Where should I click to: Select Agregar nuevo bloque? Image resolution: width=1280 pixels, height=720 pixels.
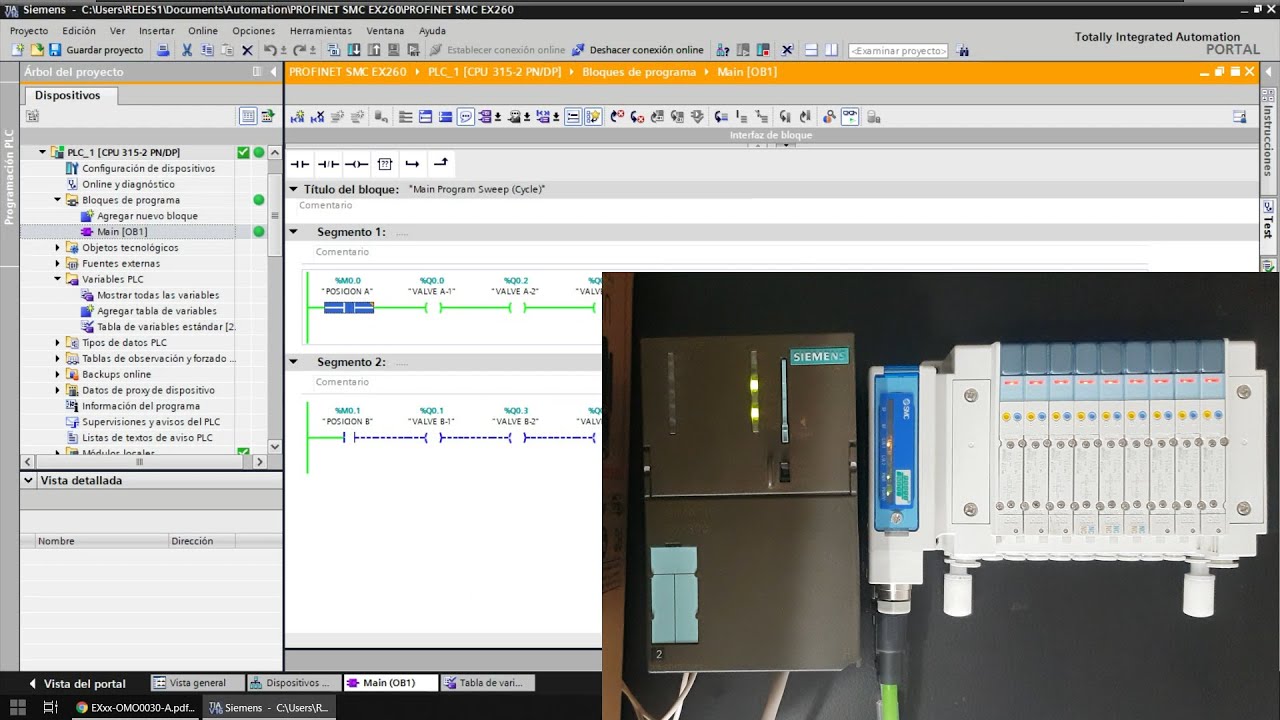pos(147,216)
